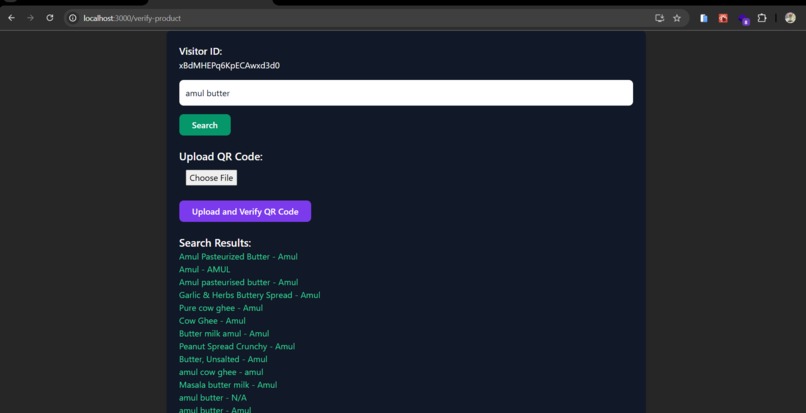The image size is (806, 413).
Task: Open result "amul cow ghee - amul"
Action: click(221, 372)
